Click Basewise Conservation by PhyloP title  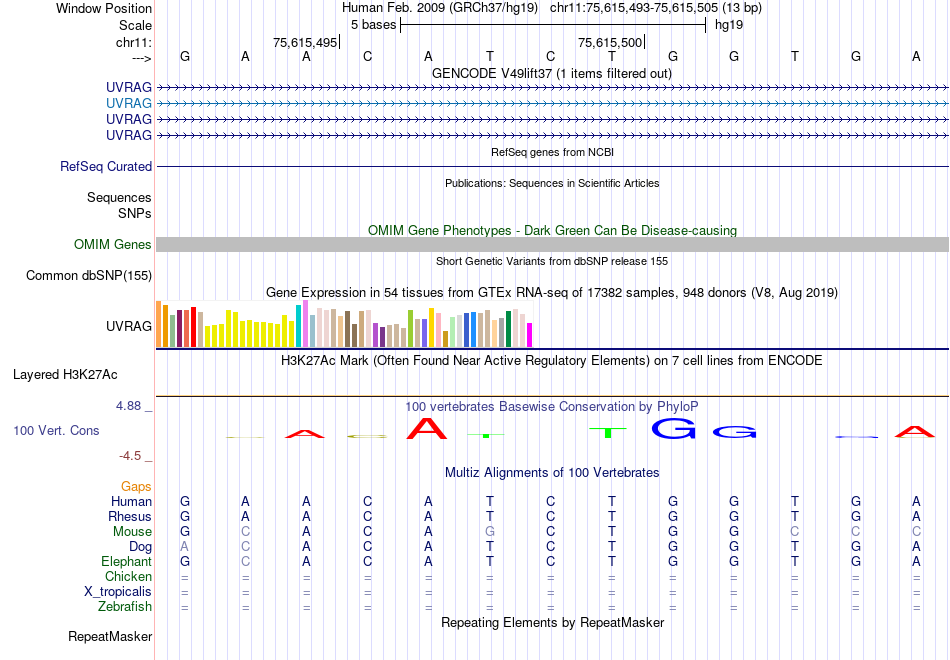[x=552, y=406]
